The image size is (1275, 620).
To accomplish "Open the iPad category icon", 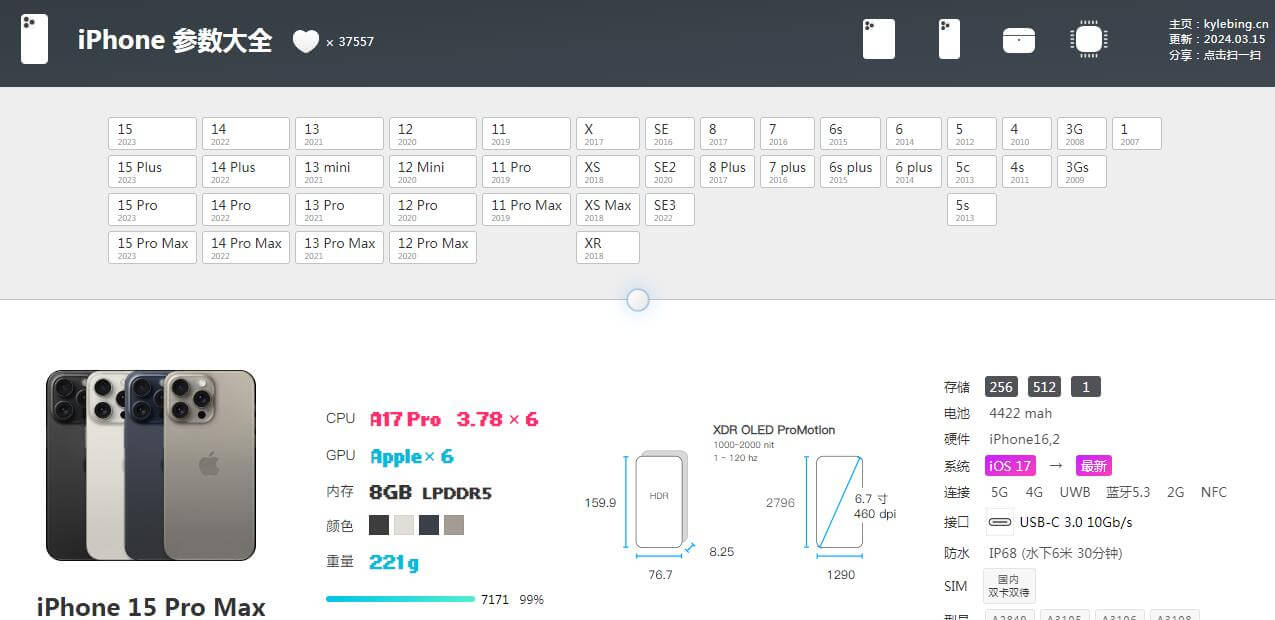I will click(x=878, y=40).
